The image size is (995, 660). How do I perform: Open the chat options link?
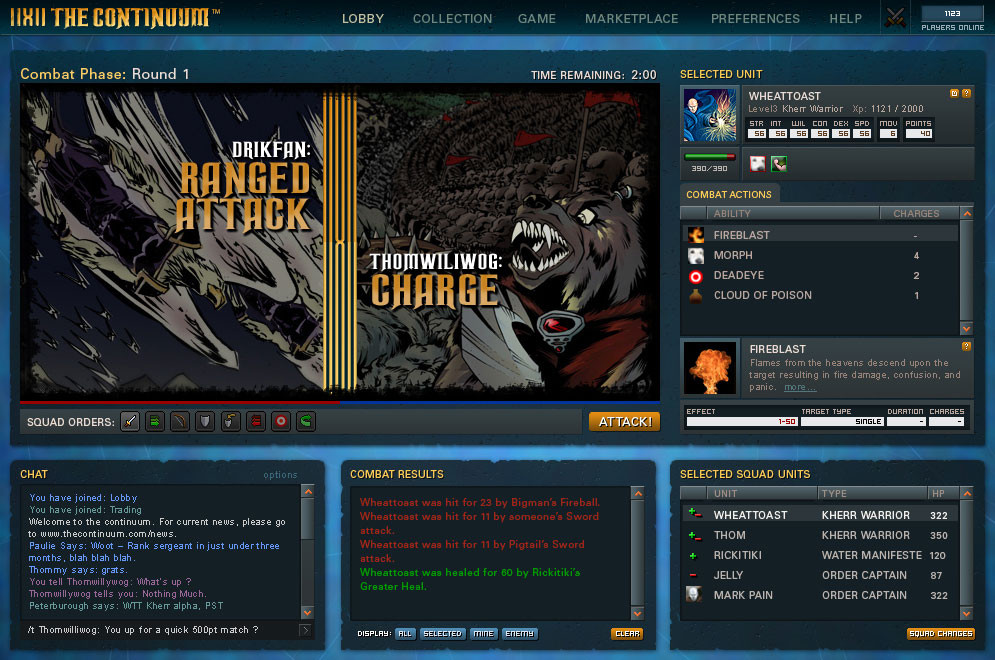pyautogui.click(x=280, y=475)
